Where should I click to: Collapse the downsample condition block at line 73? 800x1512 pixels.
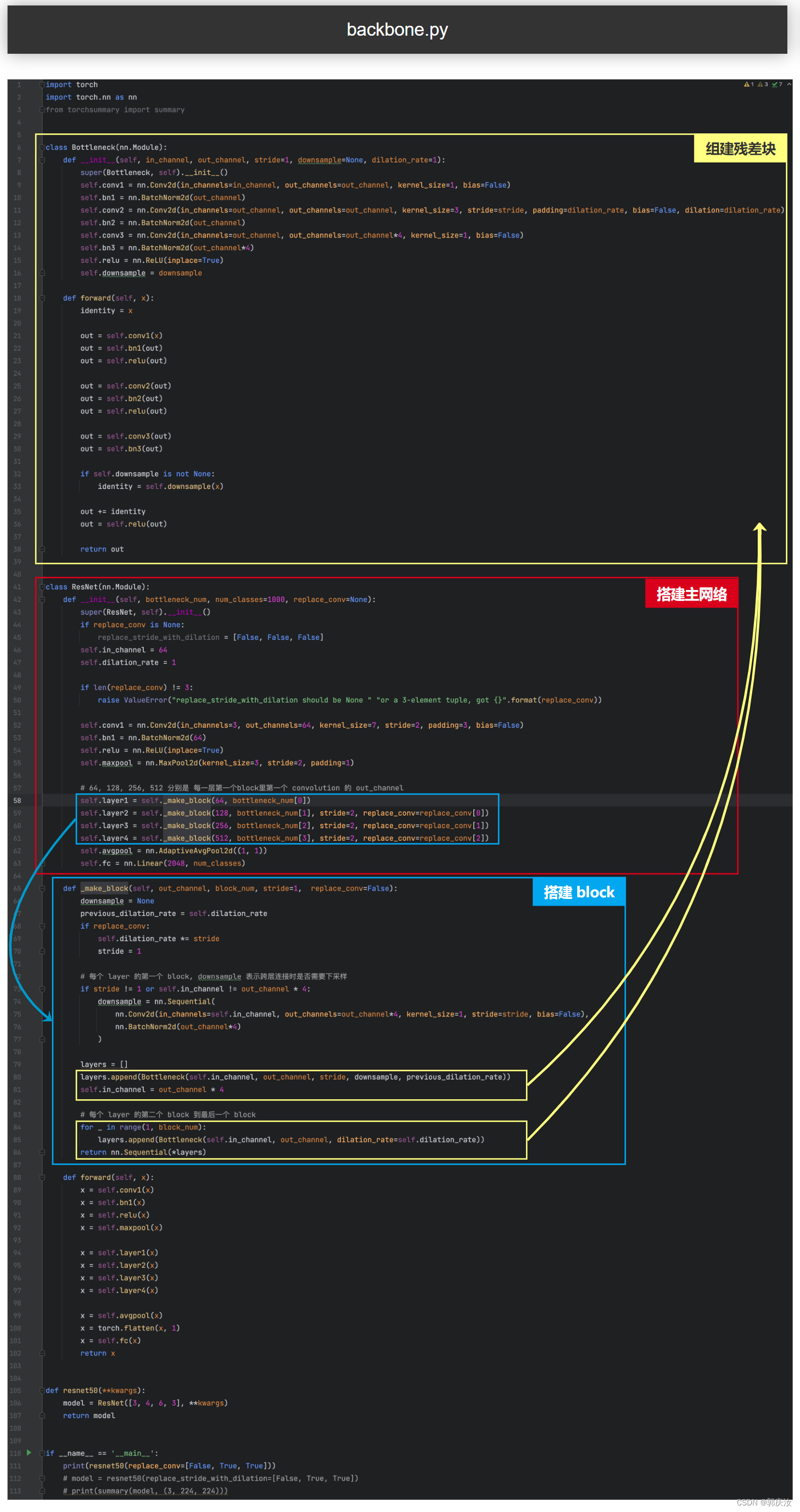click(x=42, y=989)
